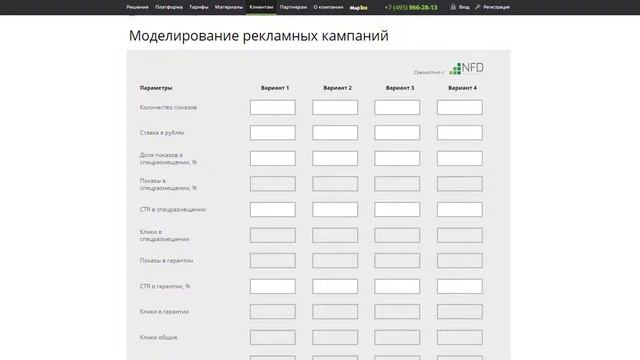Open the Тарифы menu item

(199, 7)
